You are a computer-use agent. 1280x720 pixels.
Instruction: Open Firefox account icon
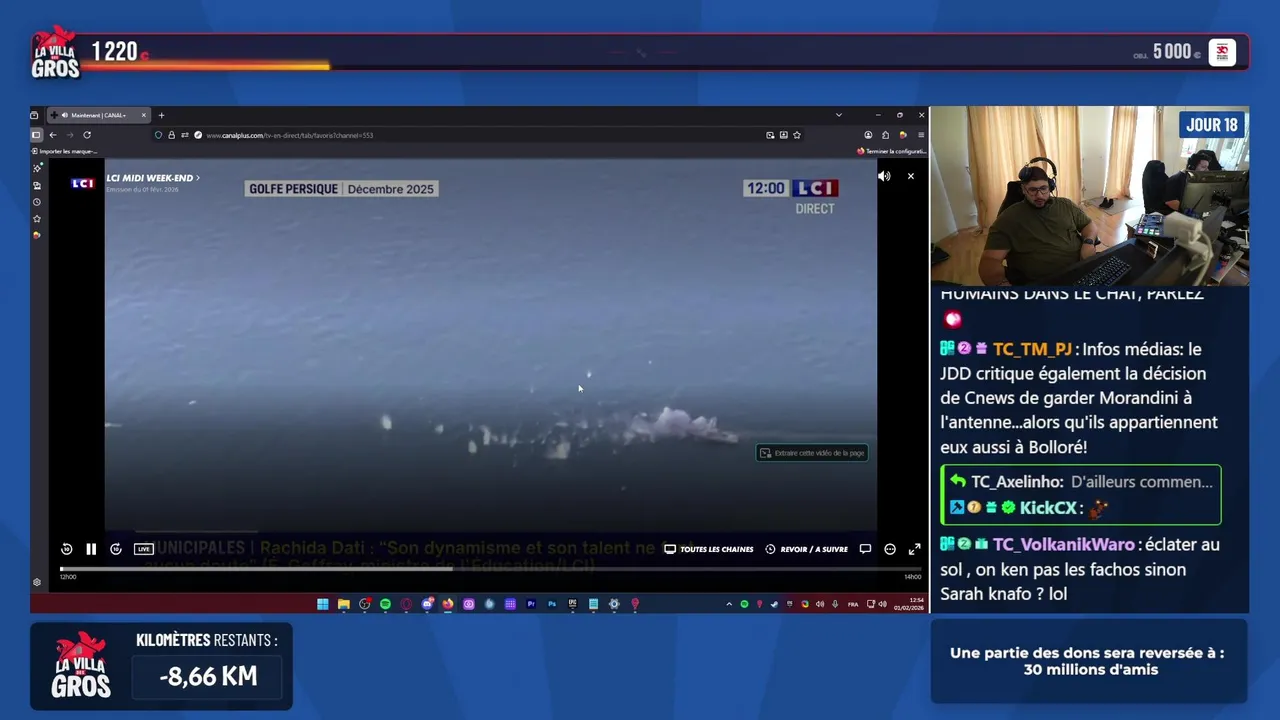(868, 135)
